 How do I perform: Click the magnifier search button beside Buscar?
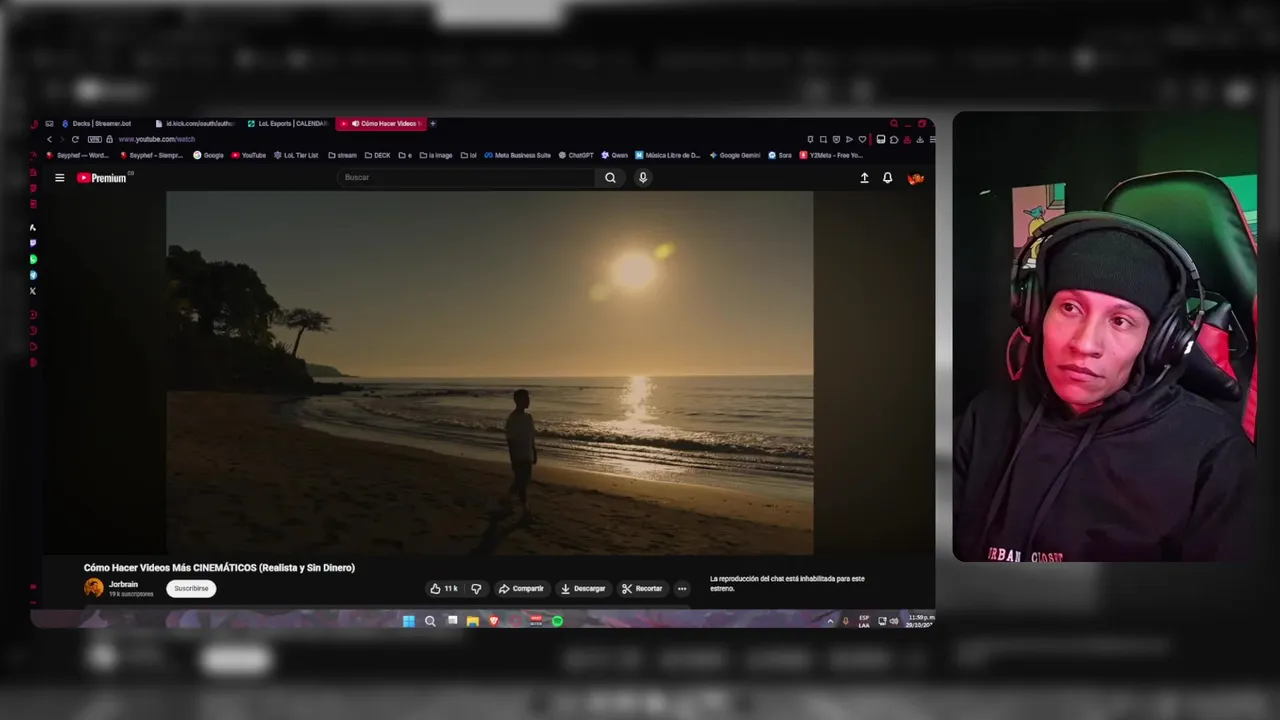[610, 178]
